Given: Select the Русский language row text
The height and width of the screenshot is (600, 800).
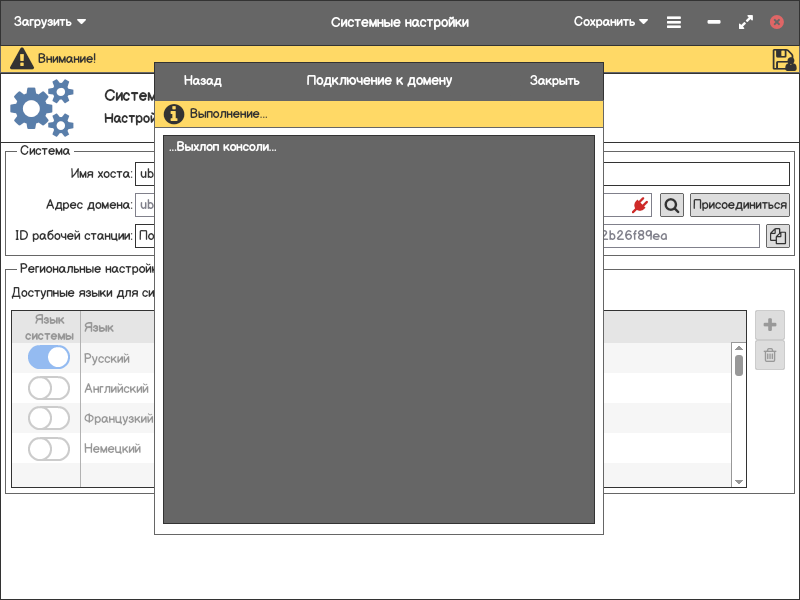Looking at the screenshot, I should (107, 358).
